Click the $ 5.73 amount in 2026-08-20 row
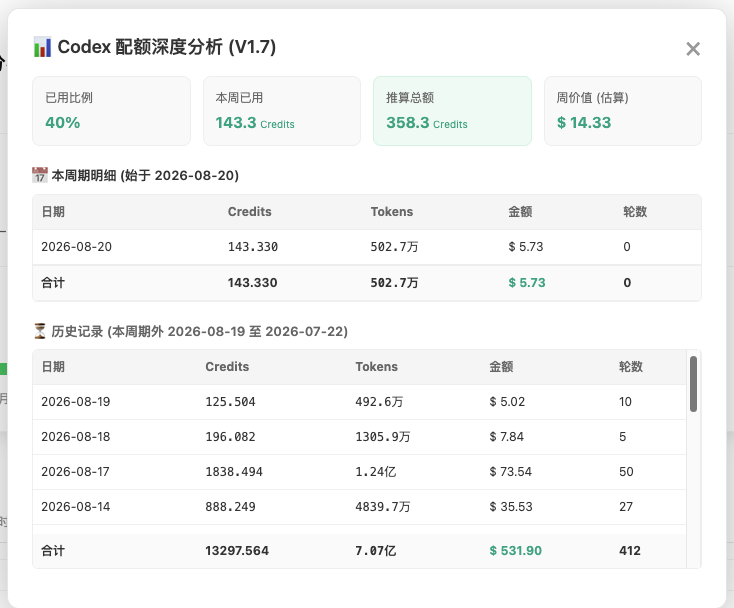 (526, 247)
